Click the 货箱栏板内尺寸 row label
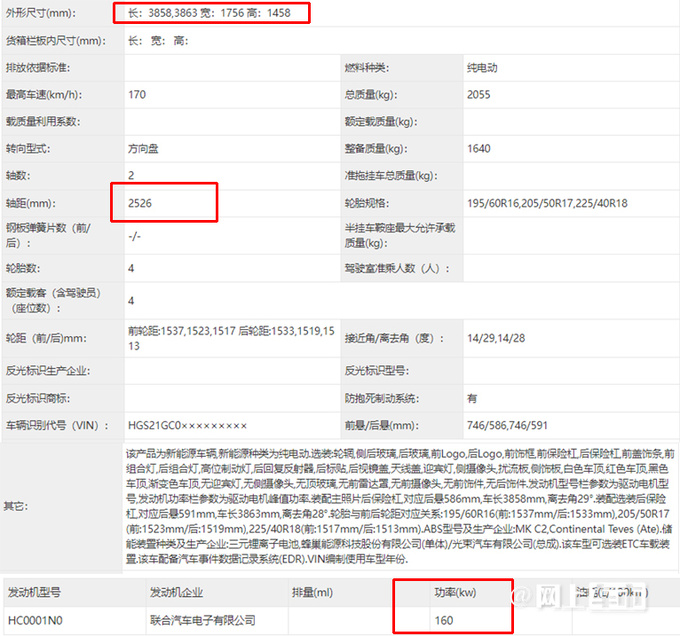Screen dimensions: 680x636 point(56,41)
